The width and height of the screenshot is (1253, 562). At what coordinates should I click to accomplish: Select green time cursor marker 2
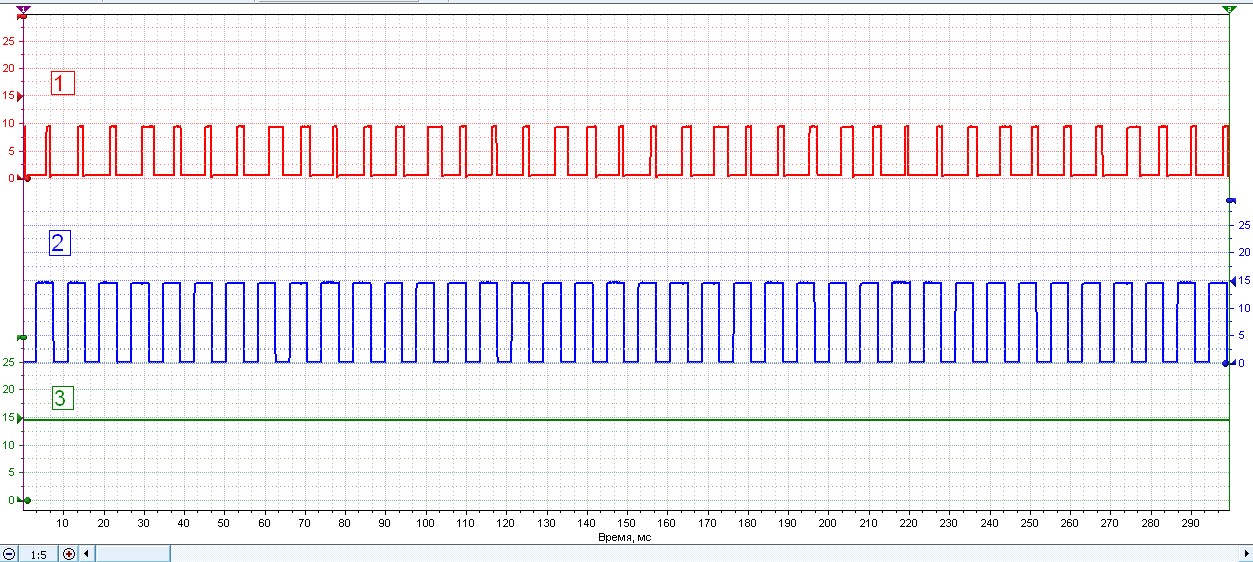point(1229,8)
